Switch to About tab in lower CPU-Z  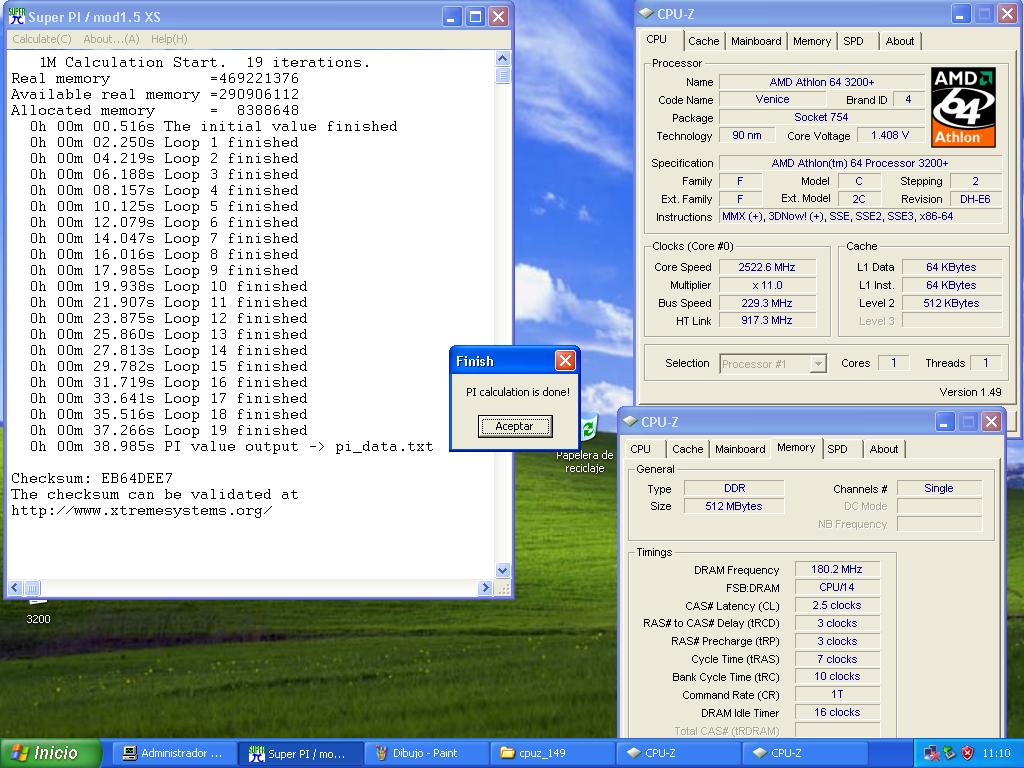pyautogui.click(x=884, y=449)
